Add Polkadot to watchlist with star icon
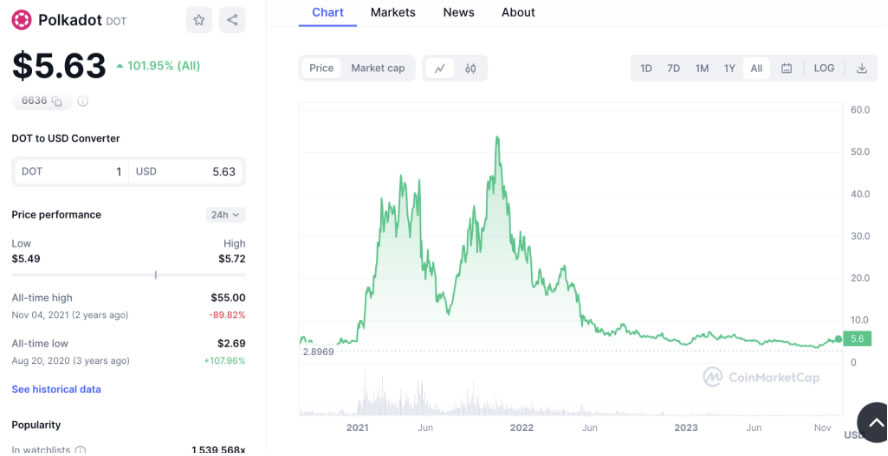This screenshot has height=456, width=888. coord(199,20)
